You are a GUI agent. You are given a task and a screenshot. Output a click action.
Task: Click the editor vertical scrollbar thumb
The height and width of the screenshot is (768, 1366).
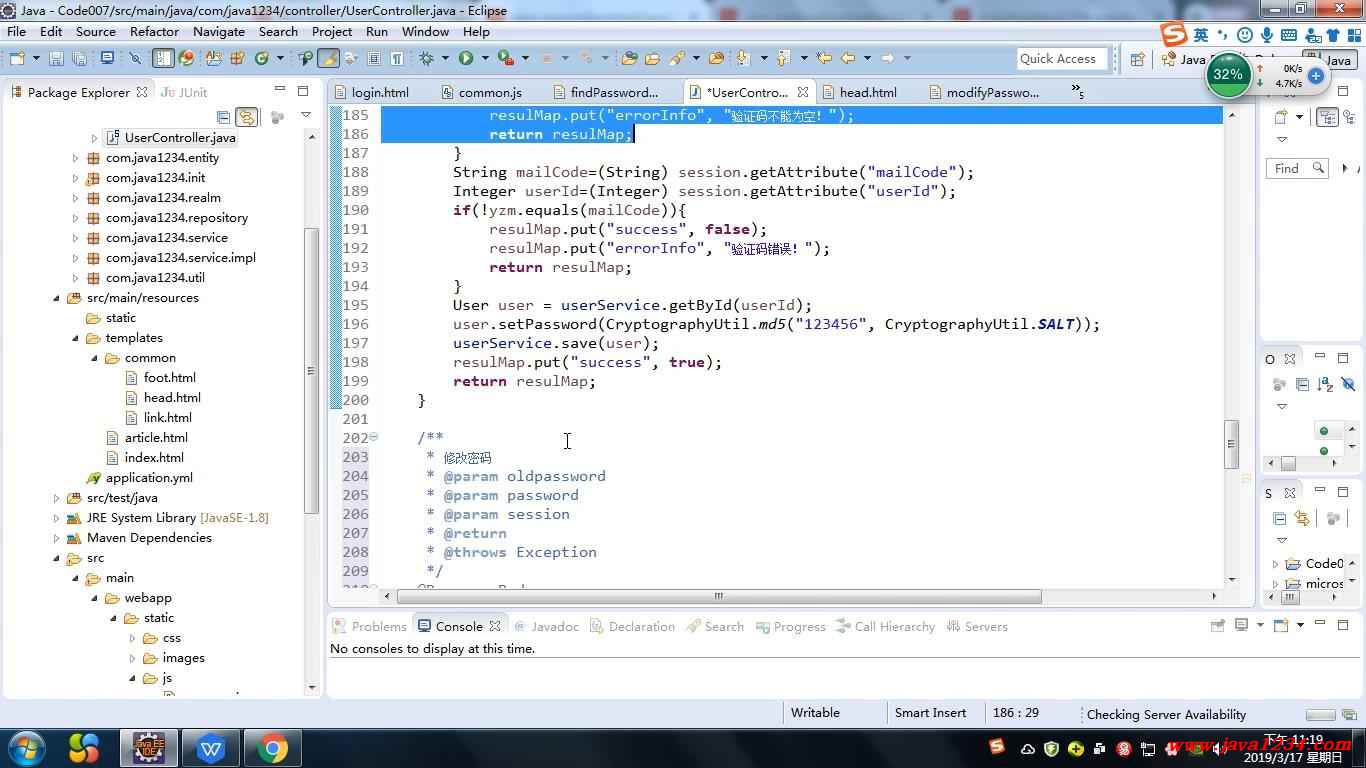coord(1231,444)
